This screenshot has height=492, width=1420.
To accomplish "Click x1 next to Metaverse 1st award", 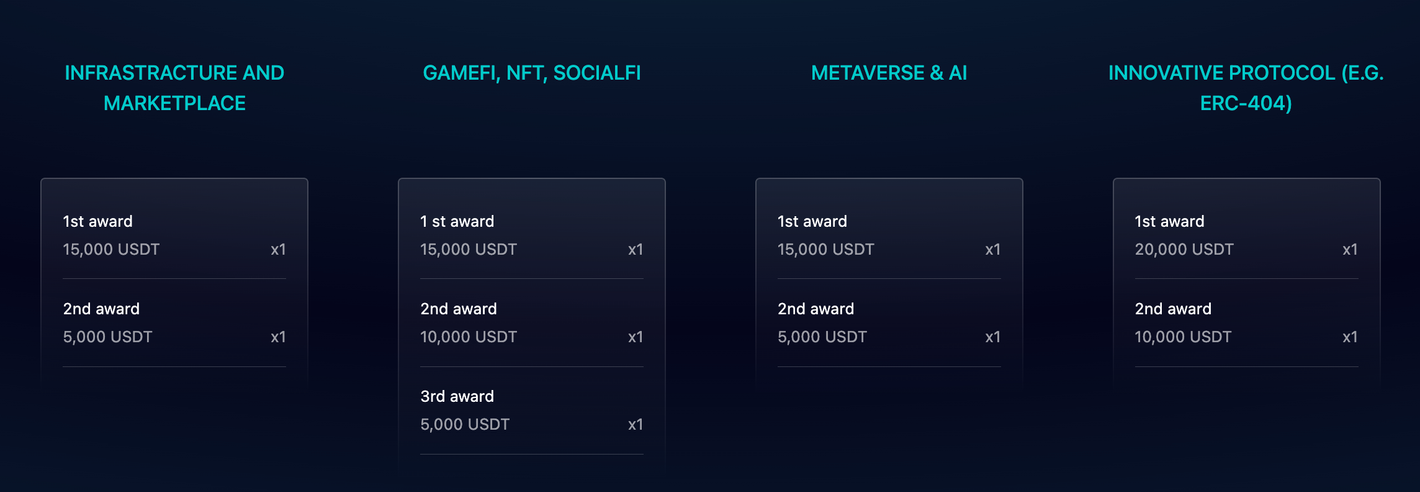I will [x=992, y=249].
